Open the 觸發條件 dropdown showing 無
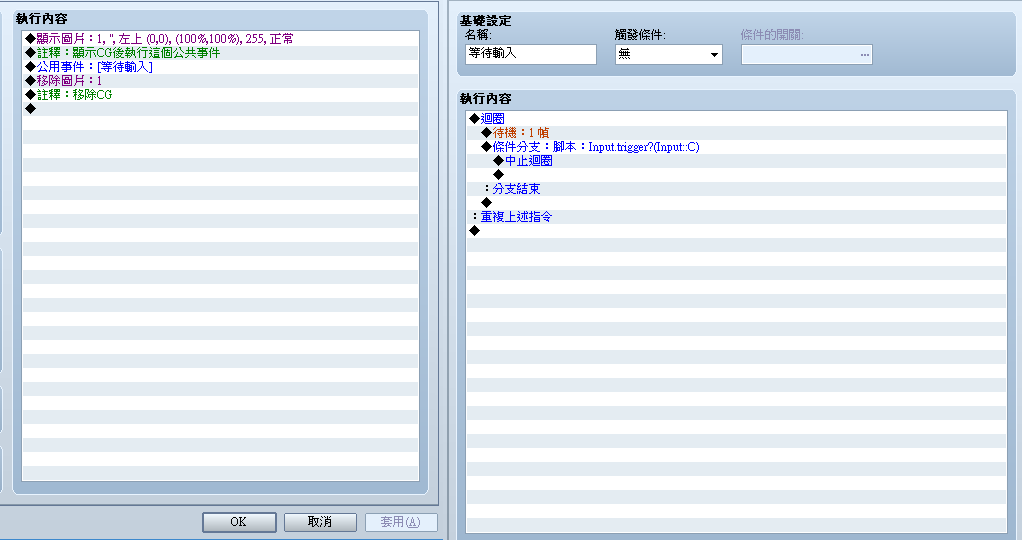This screenshot has width=1022, height=540. 669,55
